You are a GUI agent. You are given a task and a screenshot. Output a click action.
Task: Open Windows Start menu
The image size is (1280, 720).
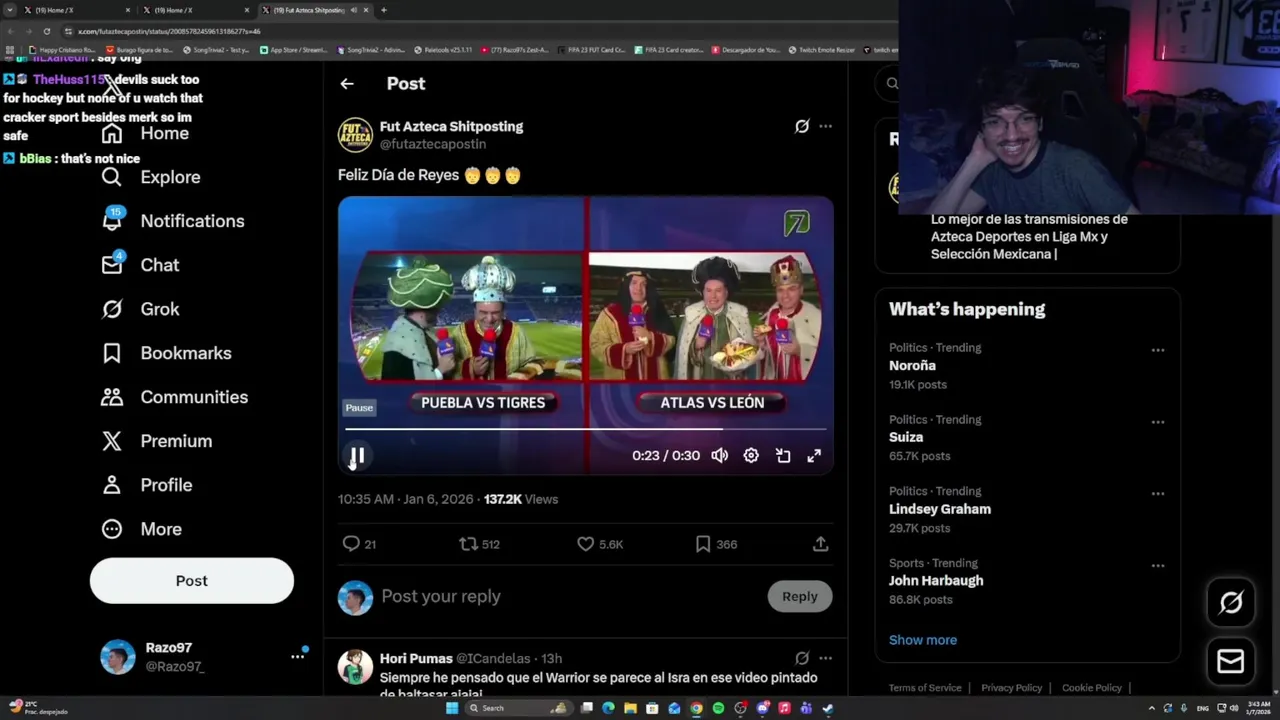pyautogui.click(x=452, y=708)
